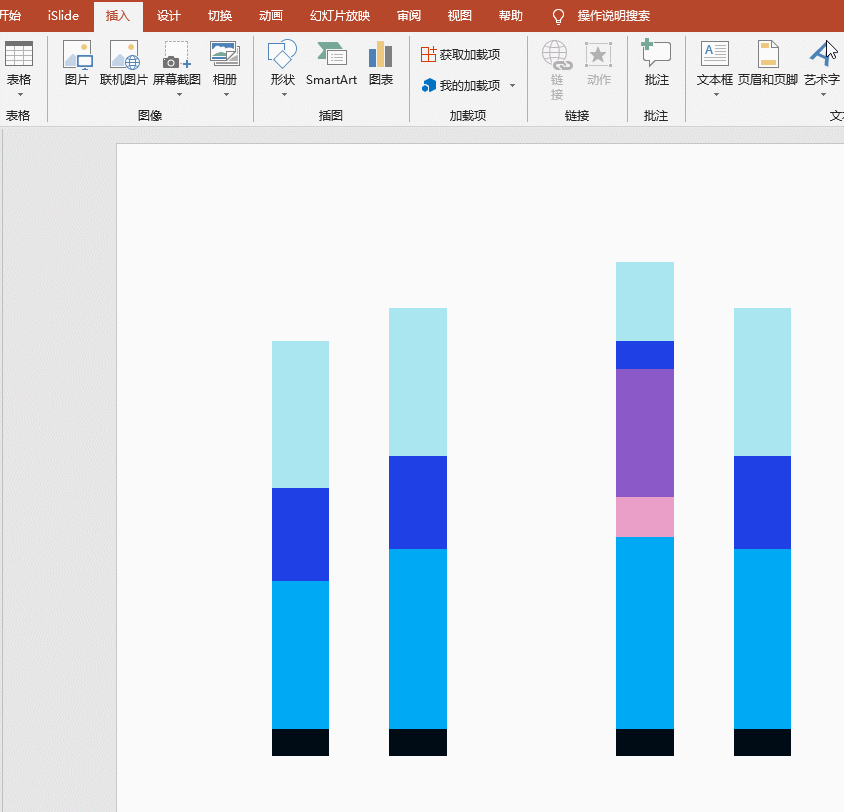Open the My Add-ins (我的加载项) dropdown arrow
This screenshot has height=812, width=844.
(x=513, y=86)
